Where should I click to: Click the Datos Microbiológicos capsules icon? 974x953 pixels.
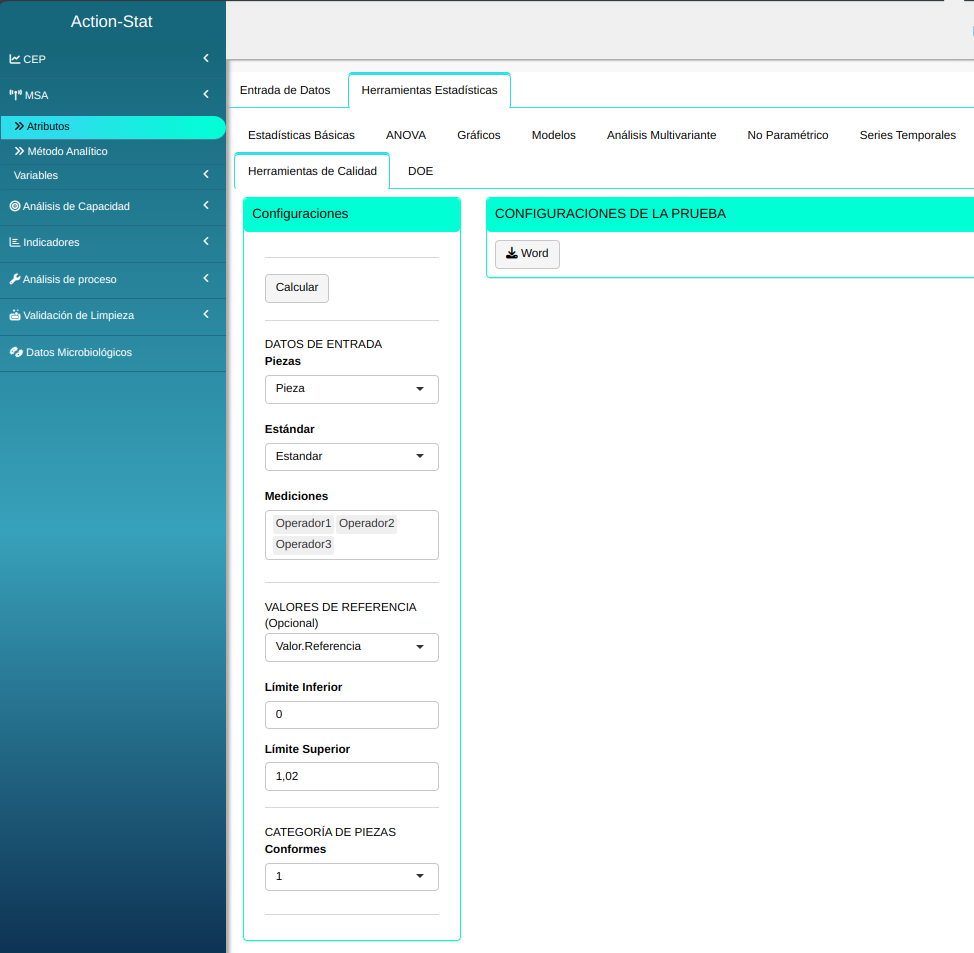click(16, 352)
